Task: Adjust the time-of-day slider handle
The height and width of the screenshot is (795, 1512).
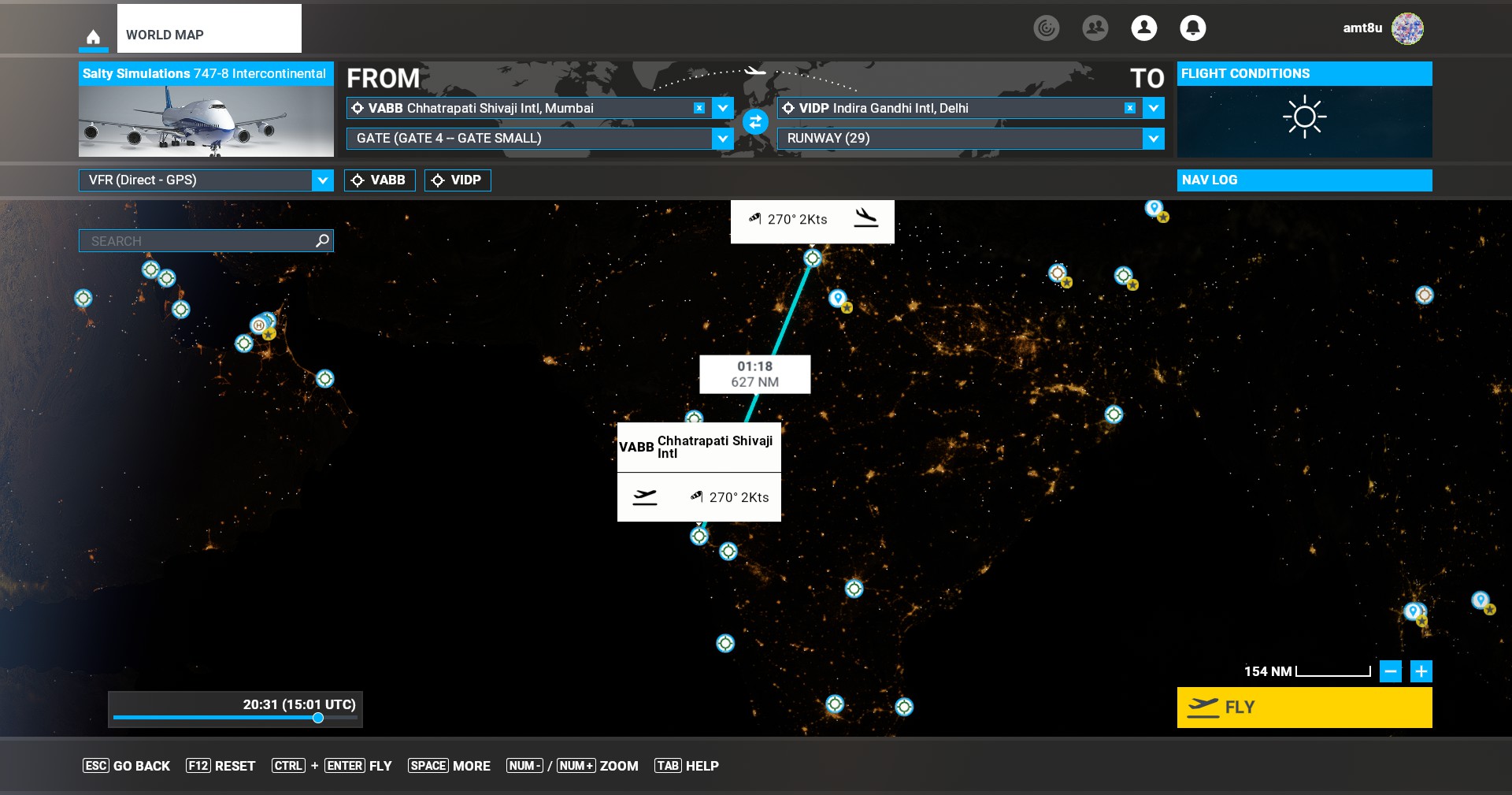Action: pyautogui.click(x=318, y=718)
